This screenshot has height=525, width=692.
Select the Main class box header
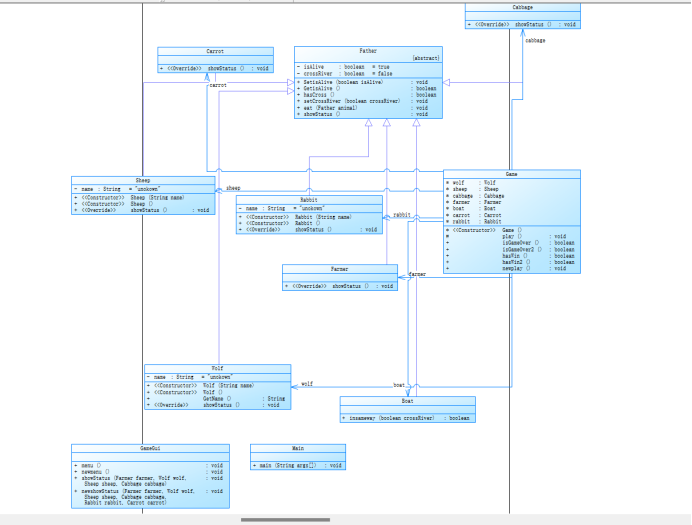point(298,448)
